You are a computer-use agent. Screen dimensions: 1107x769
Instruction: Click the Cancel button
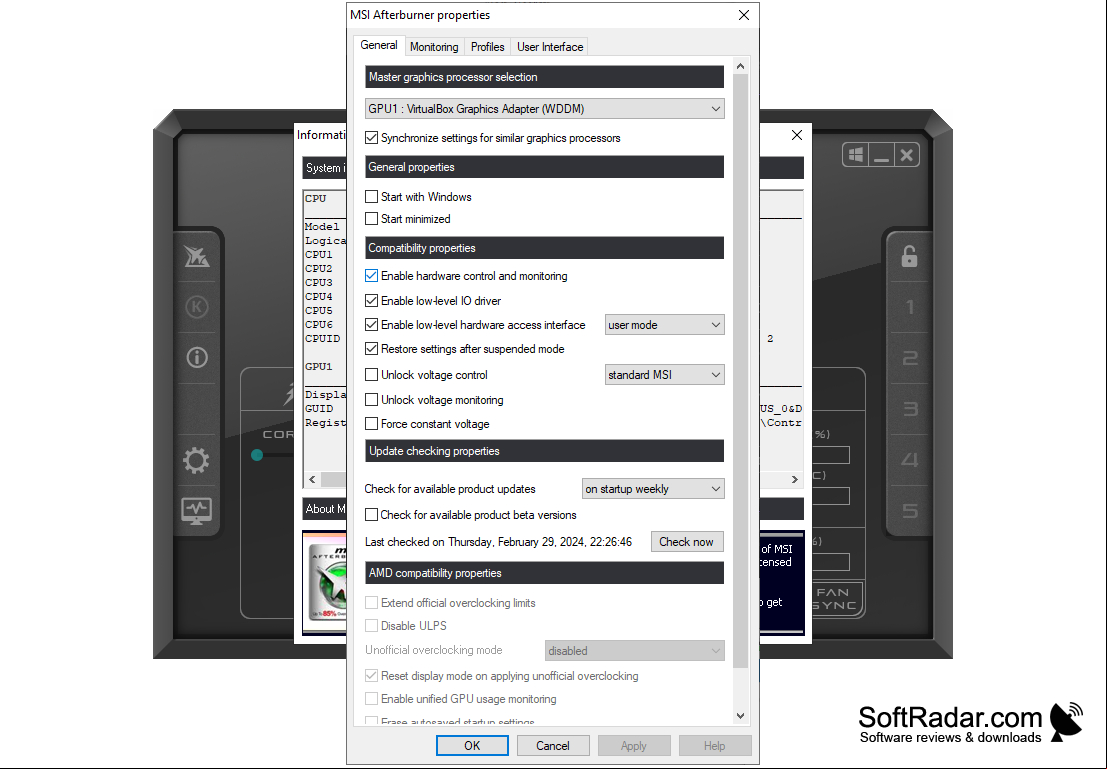(553, 746)
